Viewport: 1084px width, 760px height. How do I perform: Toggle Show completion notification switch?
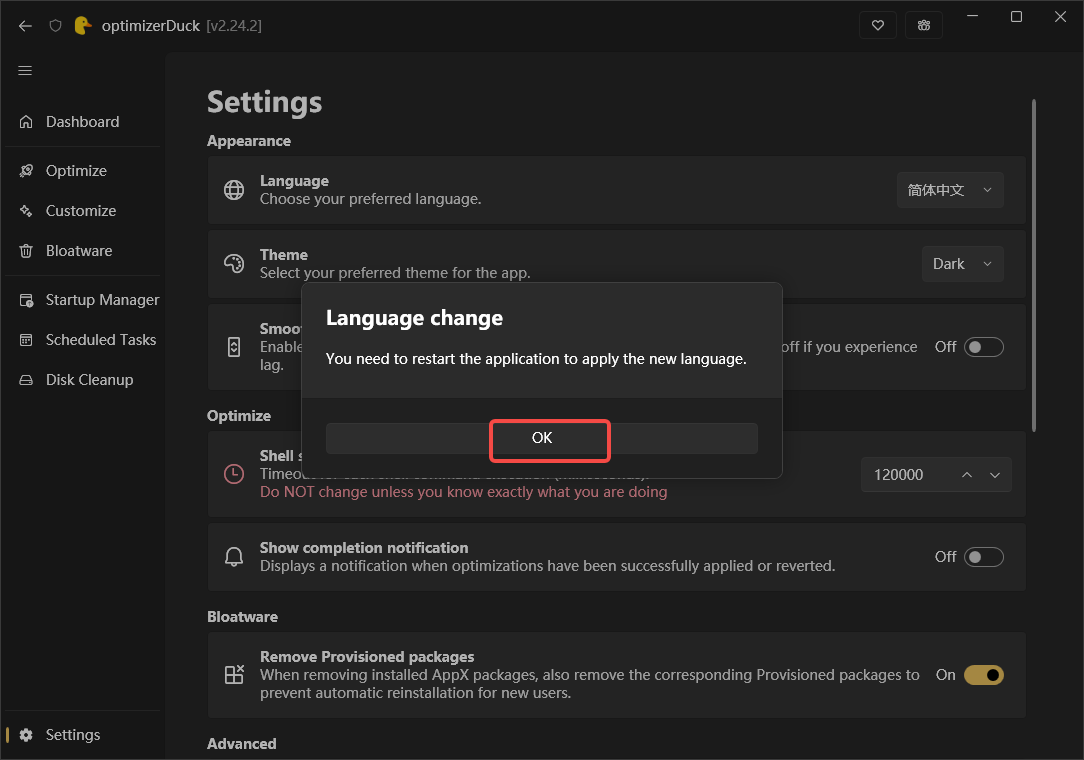pyautogui.click(x=983, y=557)
